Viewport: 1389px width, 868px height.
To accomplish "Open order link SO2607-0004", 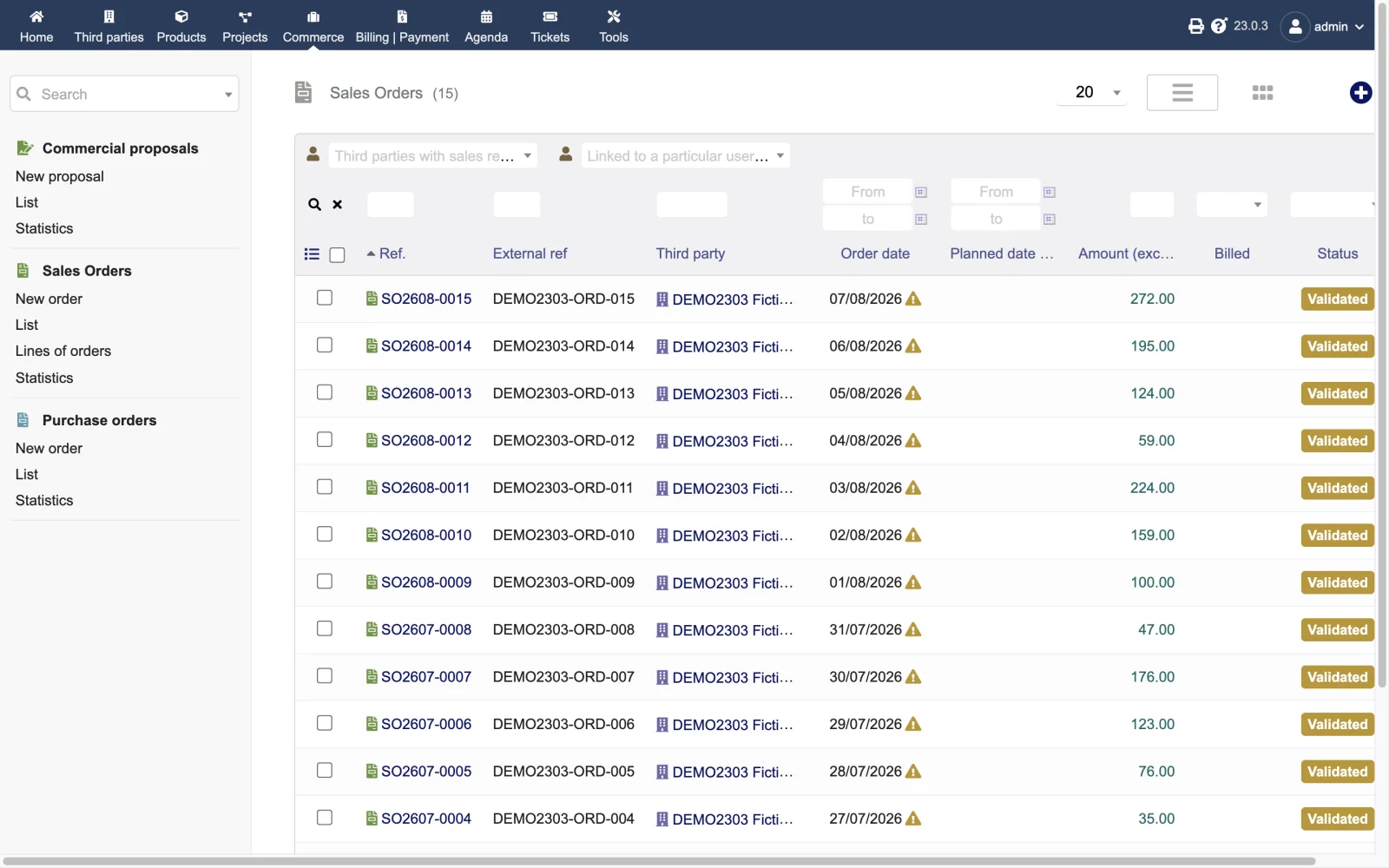I will coord(426,819).
